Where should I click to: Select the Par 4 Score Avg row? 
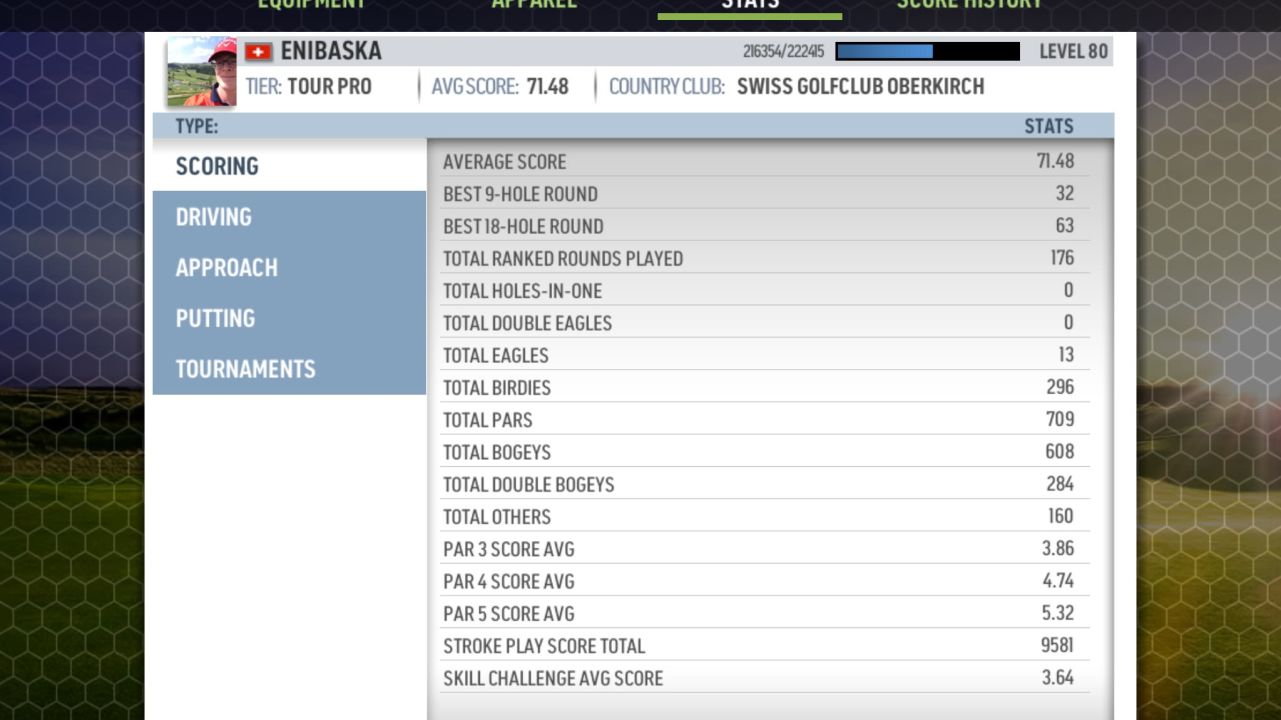[x=765, y=581]
